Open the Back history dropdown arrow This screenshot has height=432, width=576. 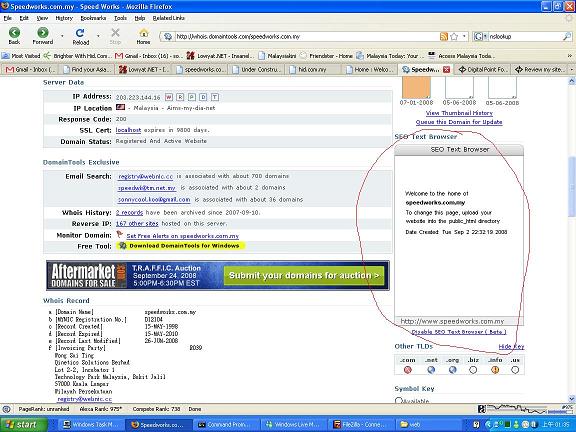[62, 36]
